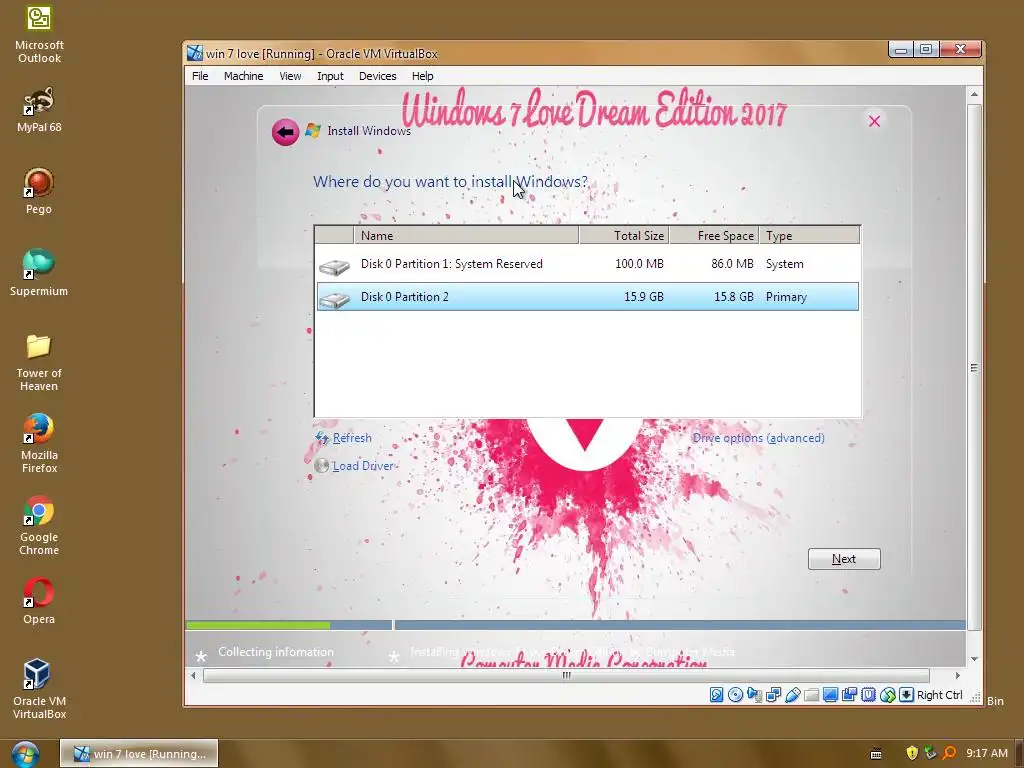The width and height of the screenshot is (1024, 768).
Task: Click the green installation progress bar
Action: point(258,625)
